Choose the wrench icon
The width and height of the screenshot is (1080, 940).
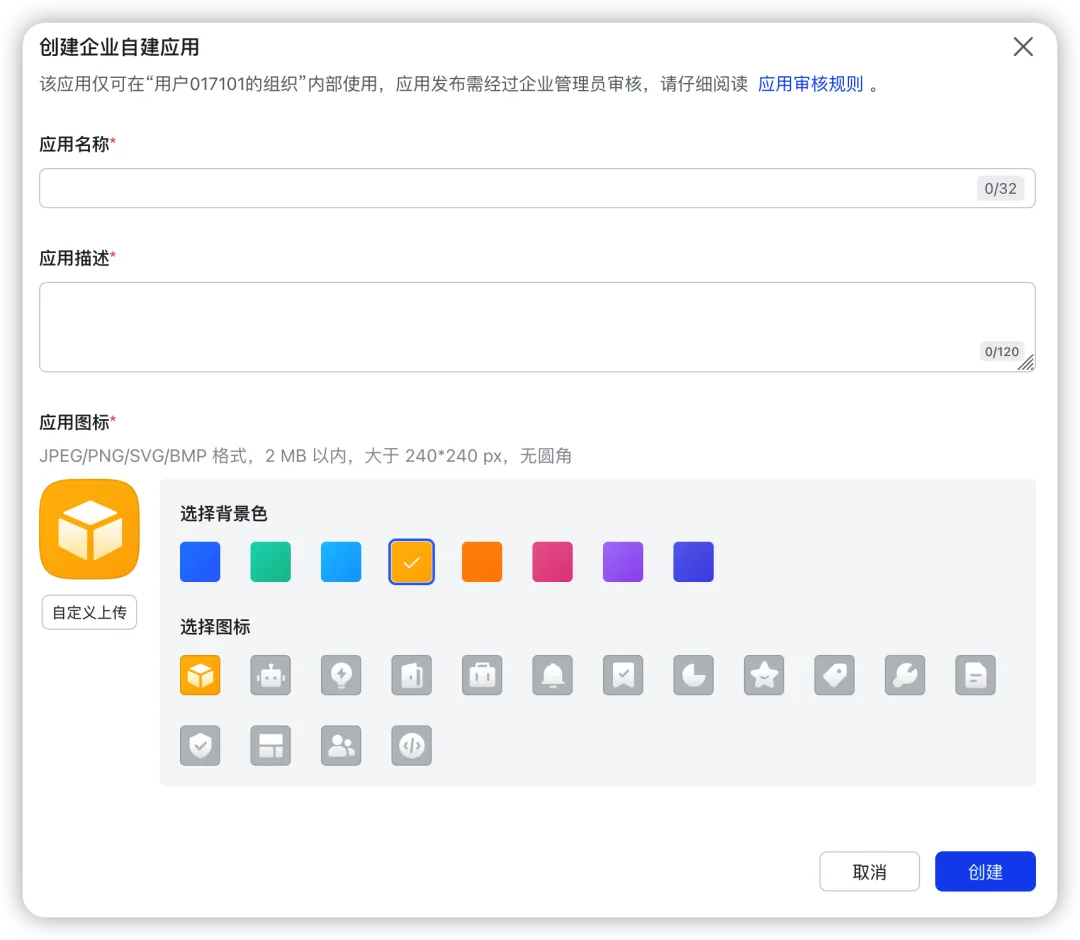905,675
